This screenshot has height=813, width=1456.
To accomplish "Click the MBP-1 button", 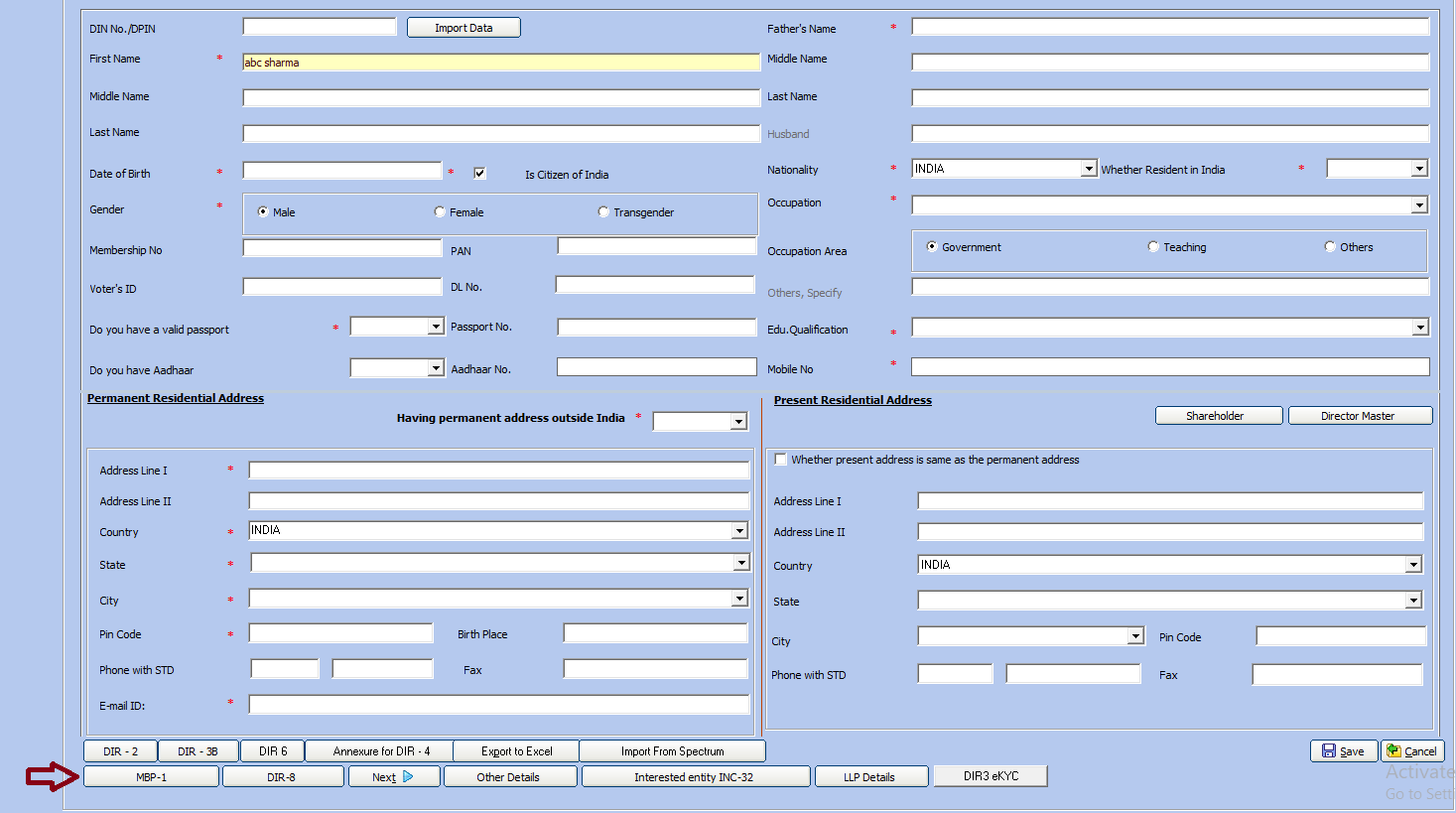I will (x=151, y=777).
